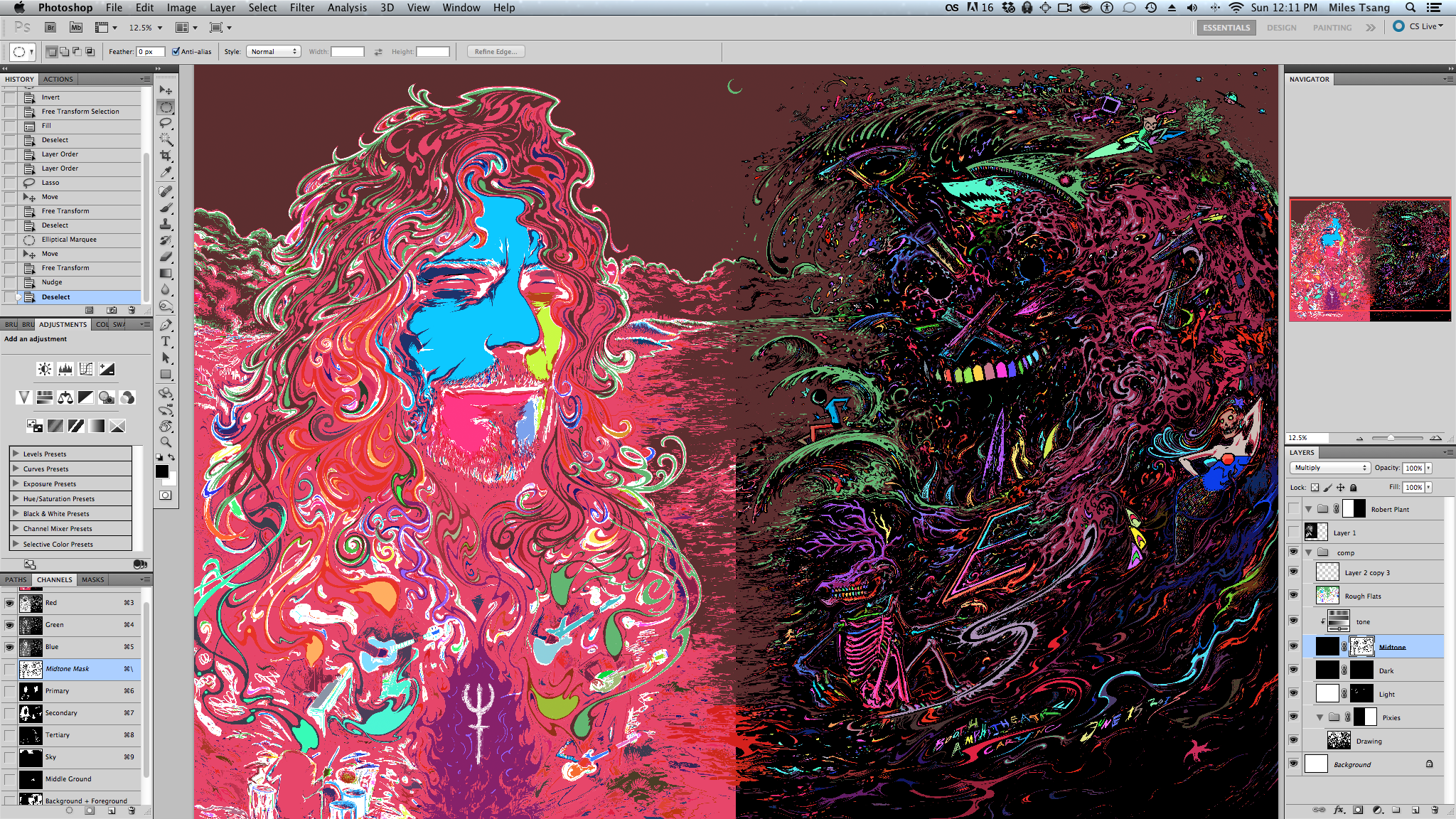This screenshot has width=1456, height=819.
Task: Switch to the Masks tab
Action: [92, 579]
